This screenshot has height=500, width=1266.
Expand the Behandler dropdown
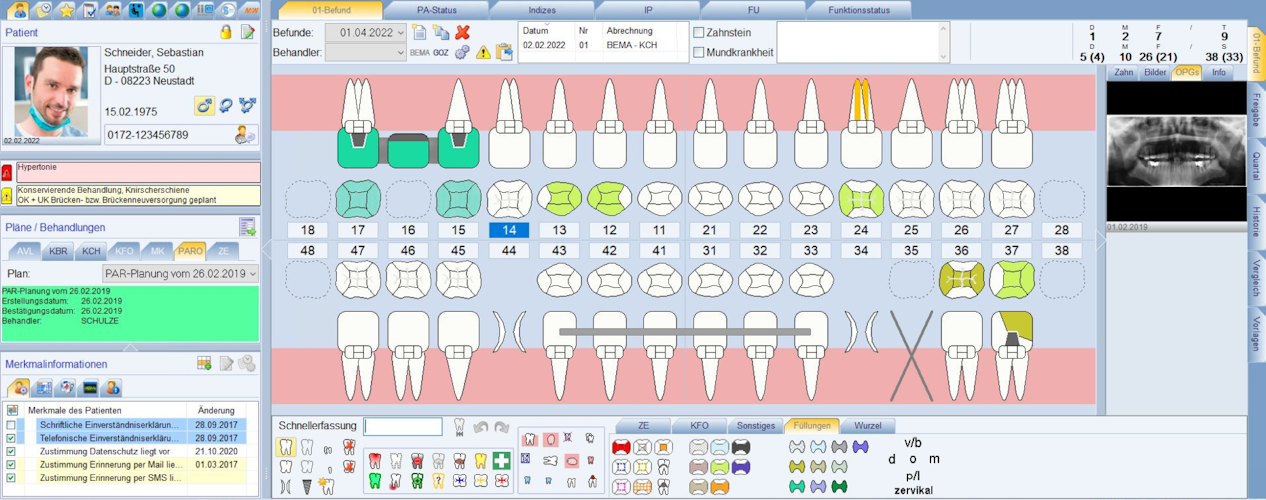(x=400, y=53)
